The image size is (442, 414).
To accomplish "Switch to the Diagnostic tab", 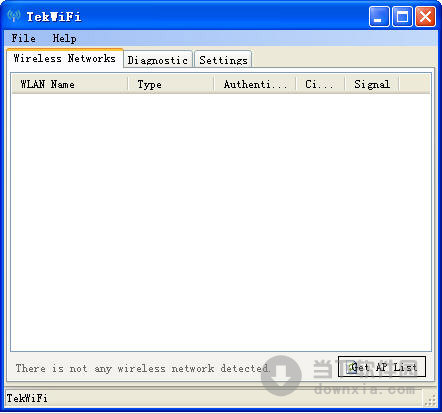I will (x=158, y=60).
